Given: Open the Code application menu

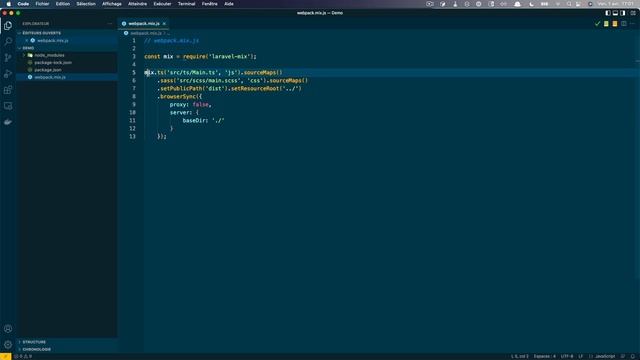Looking at the screenshot, I should 23,4.
